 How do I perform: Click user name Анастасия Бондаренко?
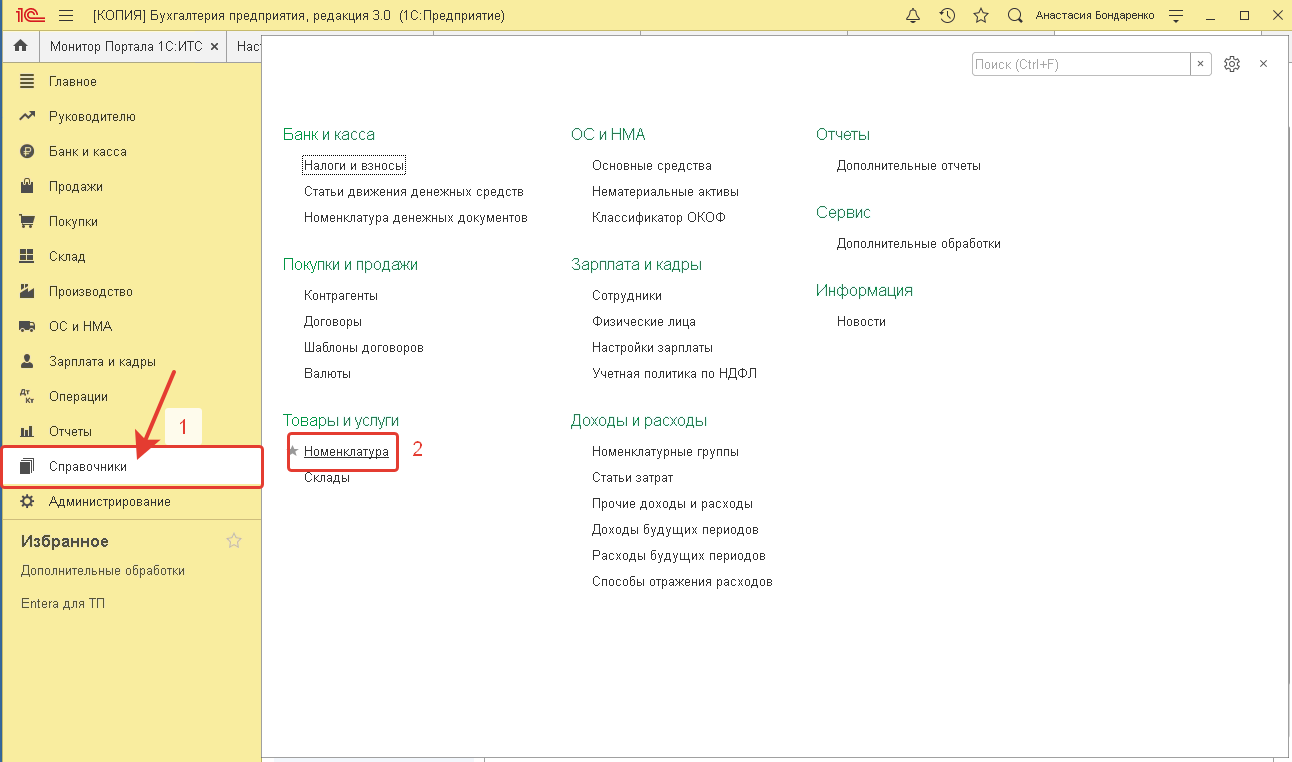click(1095, 16)
